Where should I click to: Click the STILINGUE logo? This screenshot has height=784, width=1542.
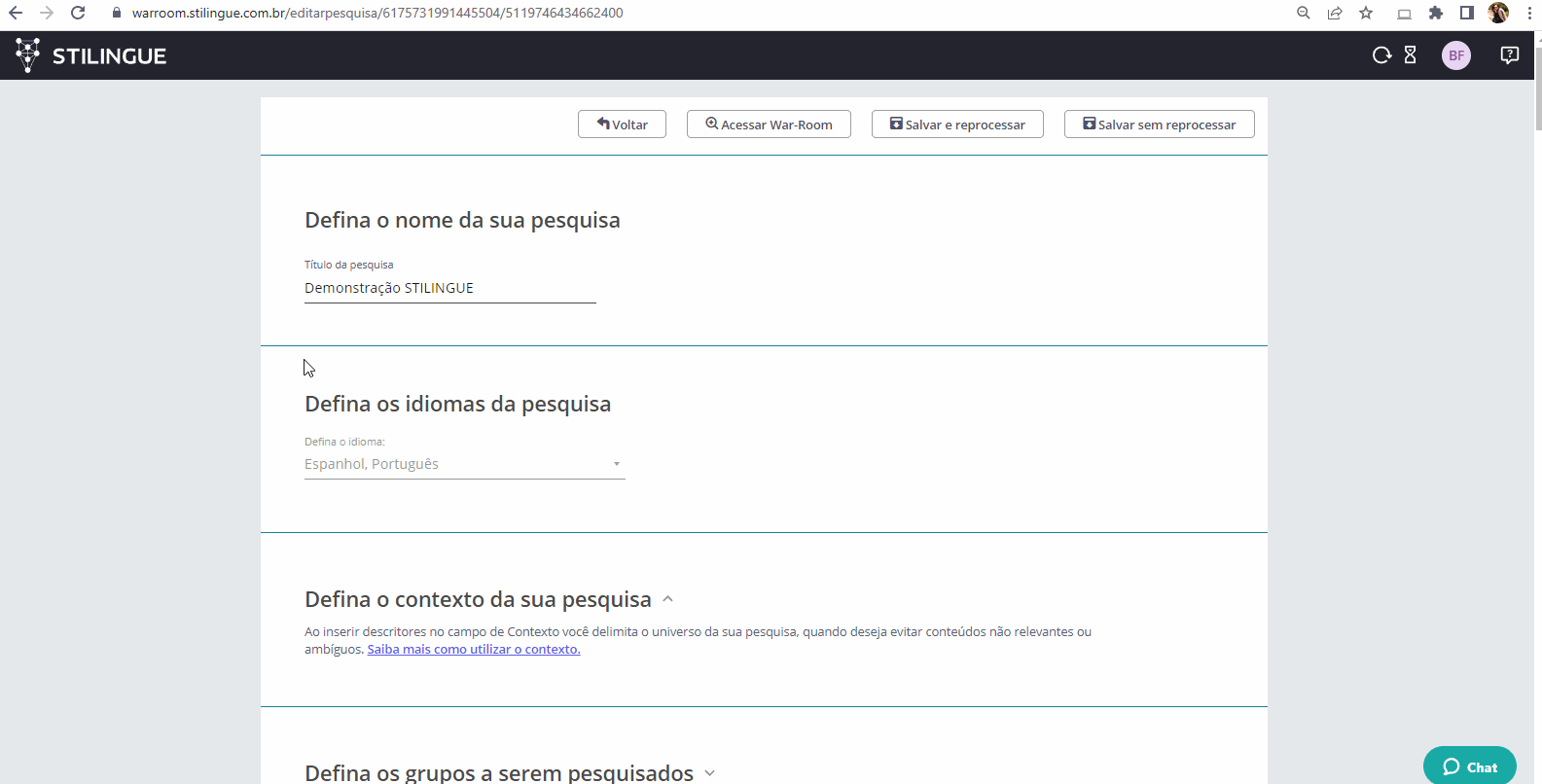coord(90,55)
